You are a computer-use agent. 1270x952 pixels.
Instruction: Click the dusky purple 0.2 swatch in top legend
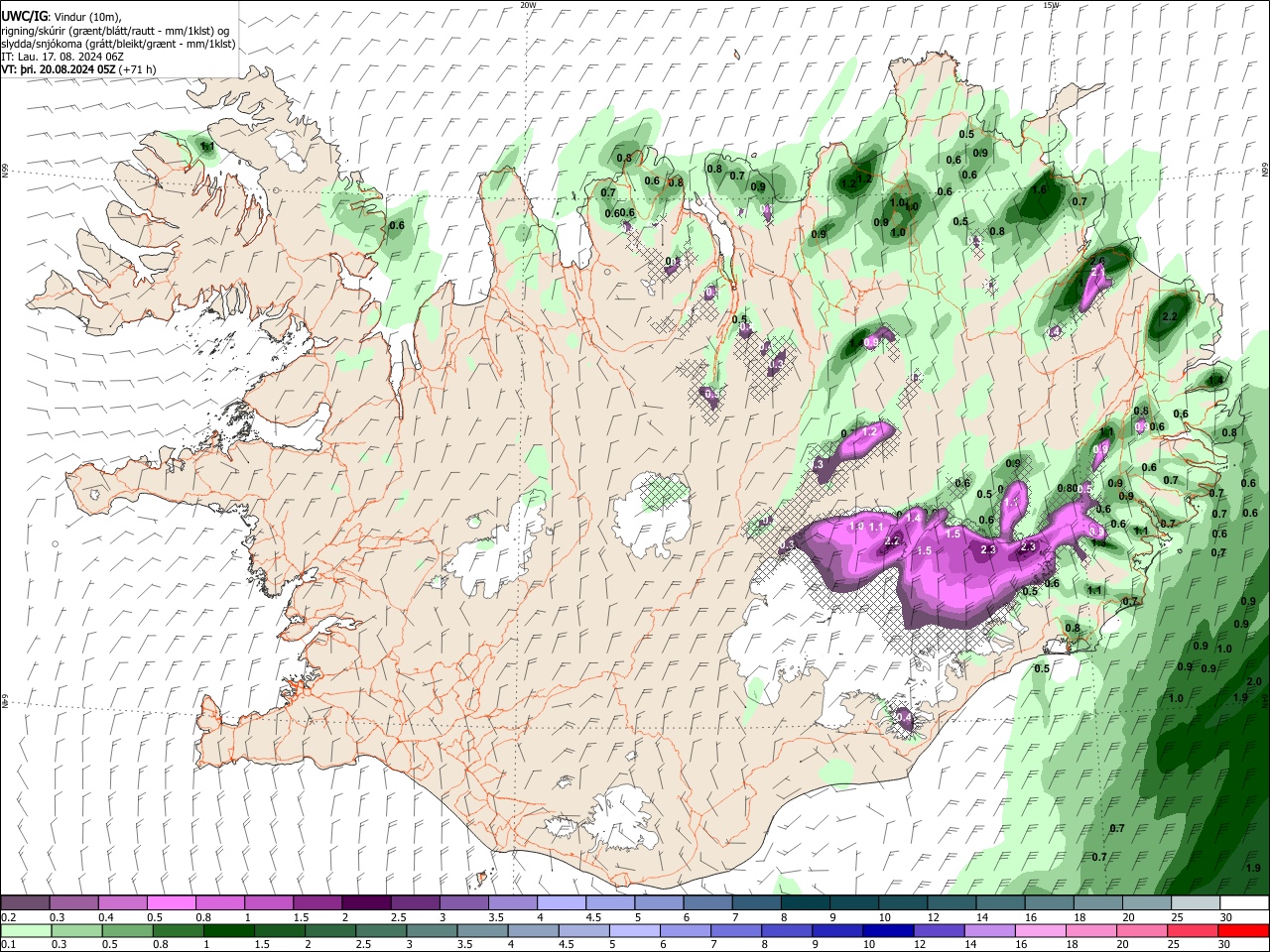click(25, 902)
